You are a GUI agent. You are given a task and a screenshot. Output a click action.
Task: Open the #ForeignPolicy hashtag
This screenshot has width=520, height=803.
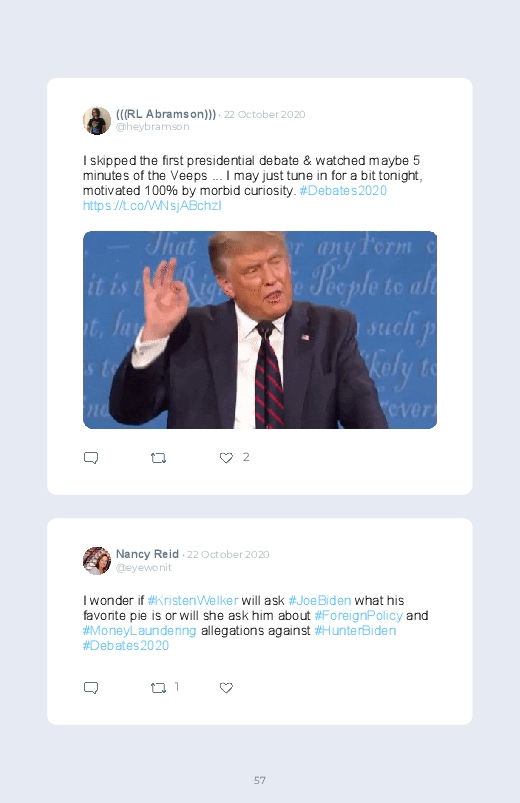point(359,615)
